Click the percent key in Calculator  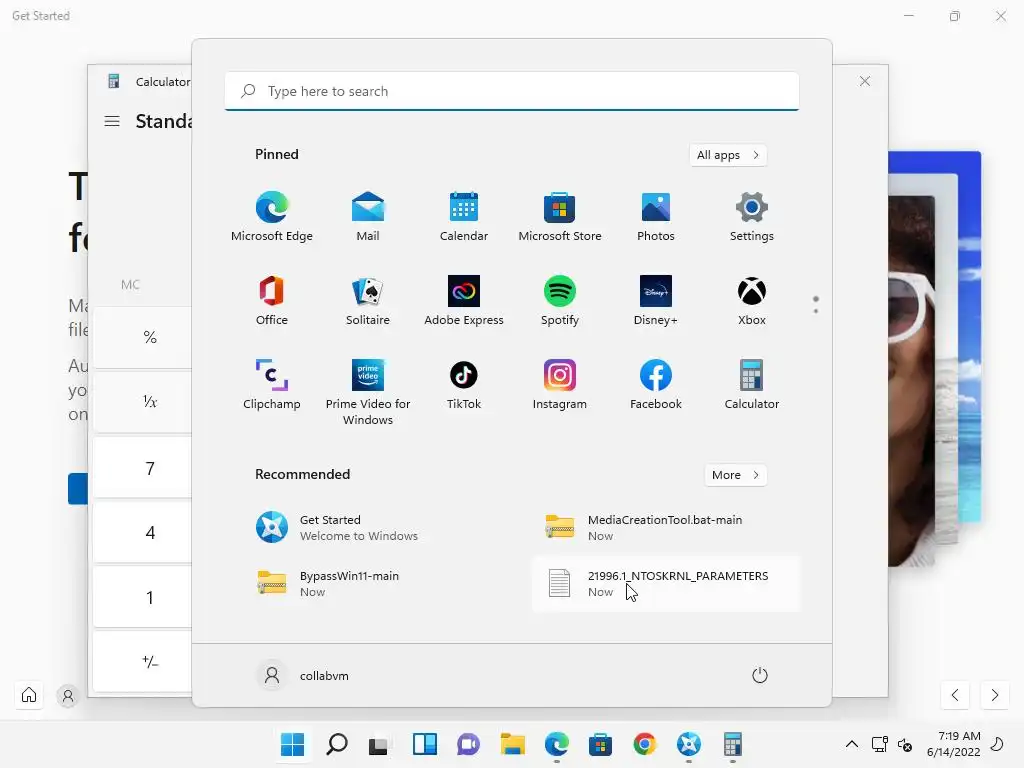[x=142, y=337]
